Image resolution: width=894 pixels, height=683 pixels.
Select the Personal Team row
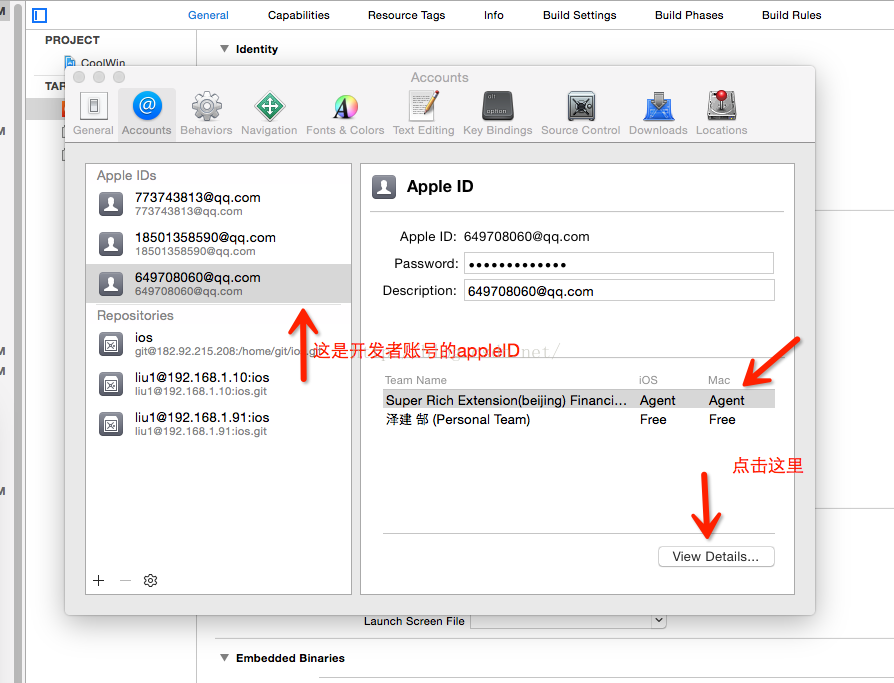click(x=579, y=420)
